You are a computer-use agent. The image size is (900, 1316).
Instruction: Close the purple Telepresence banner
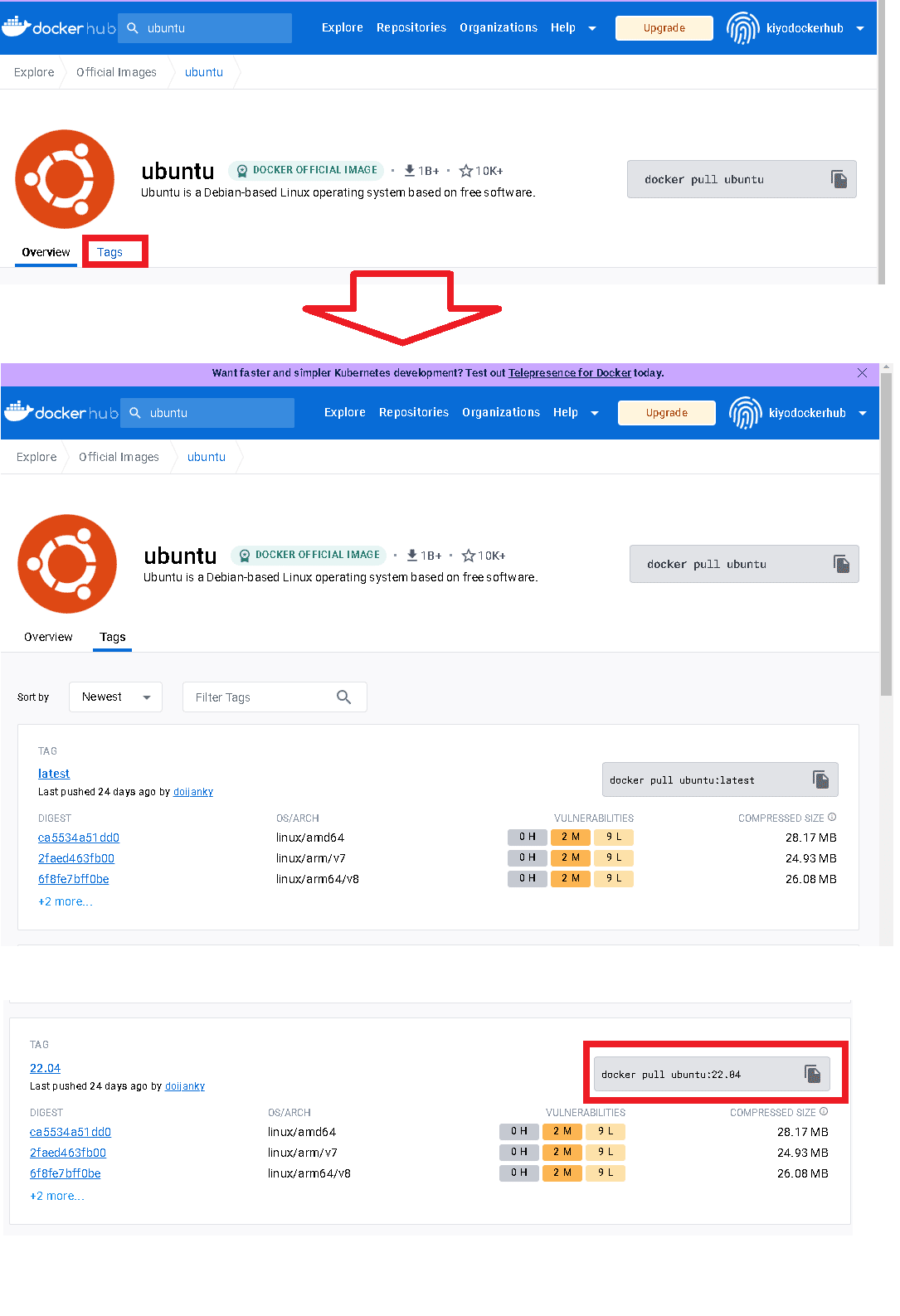(862, 373)
